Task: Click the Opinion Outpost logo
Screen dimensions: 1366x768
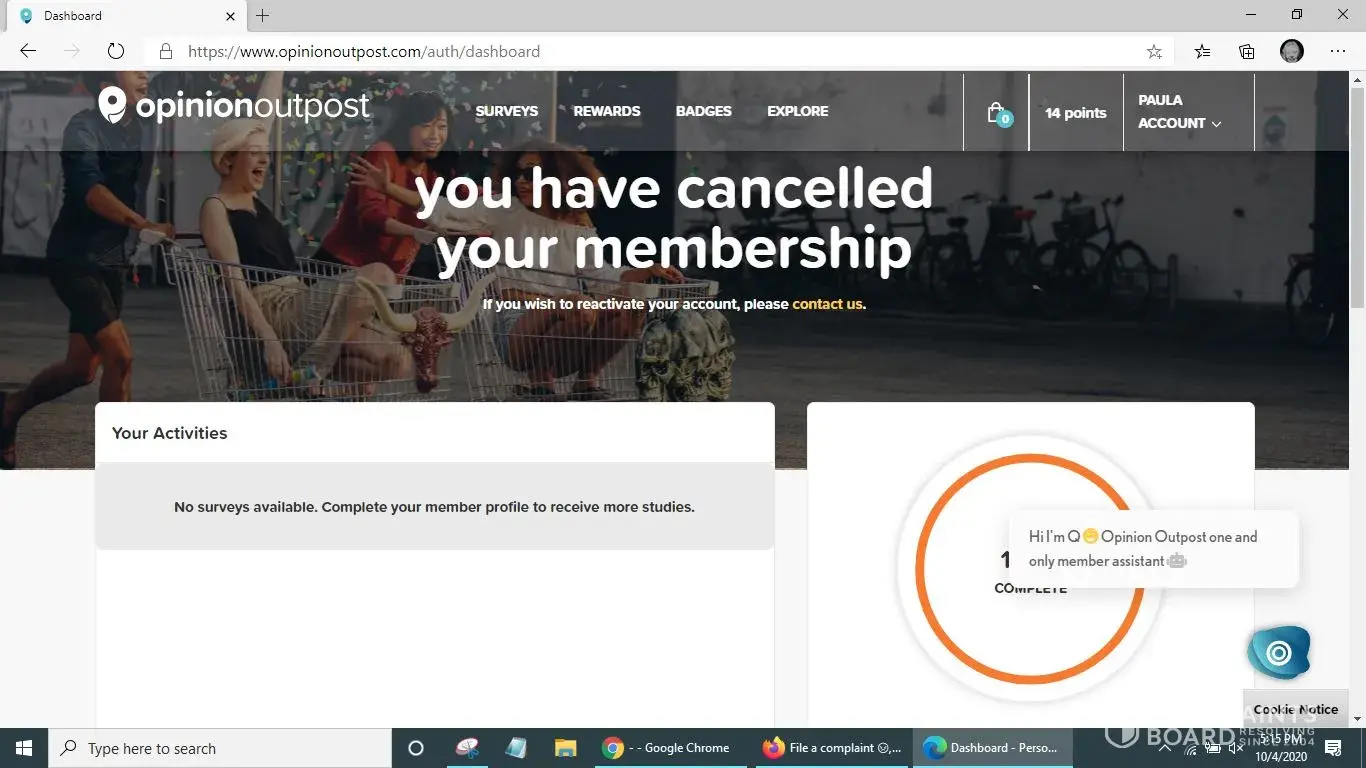Action: point(234,105)
